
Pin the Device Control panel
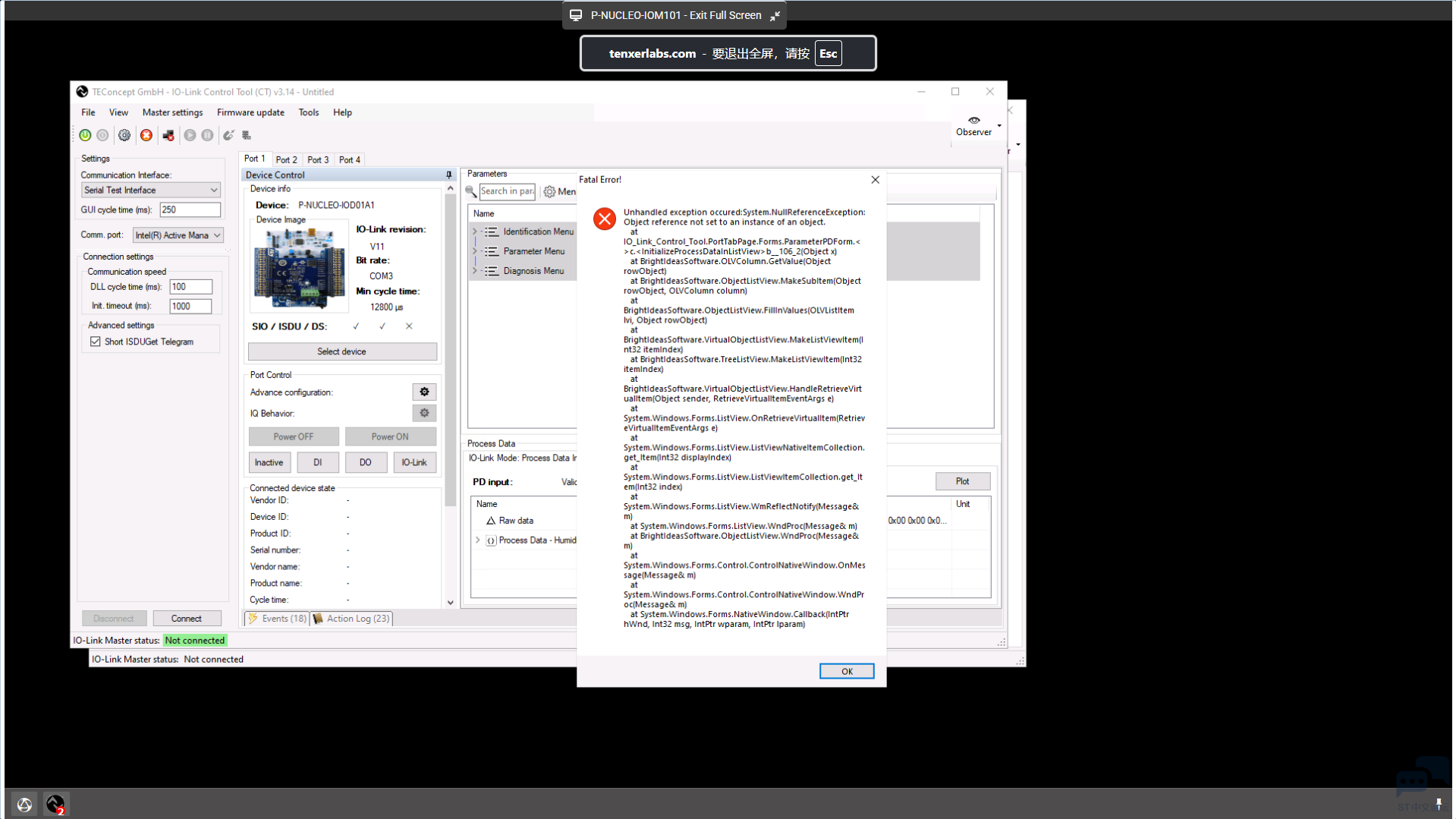(x=448, y=175)
